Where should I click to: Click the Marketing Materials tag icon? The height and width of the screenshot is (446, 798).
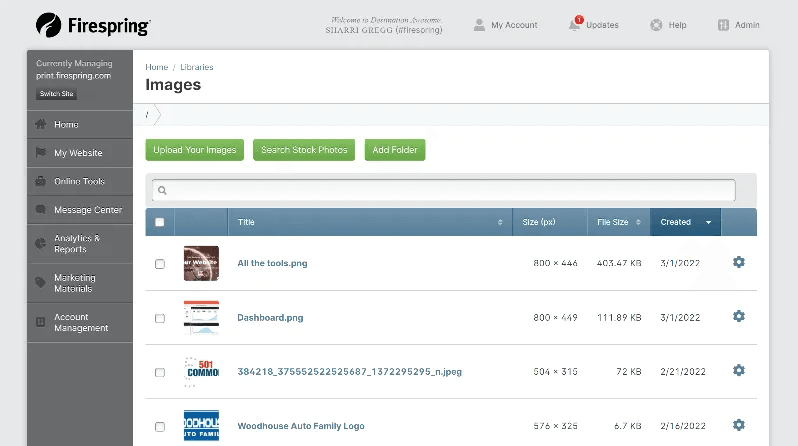click(x=41, y=283)
